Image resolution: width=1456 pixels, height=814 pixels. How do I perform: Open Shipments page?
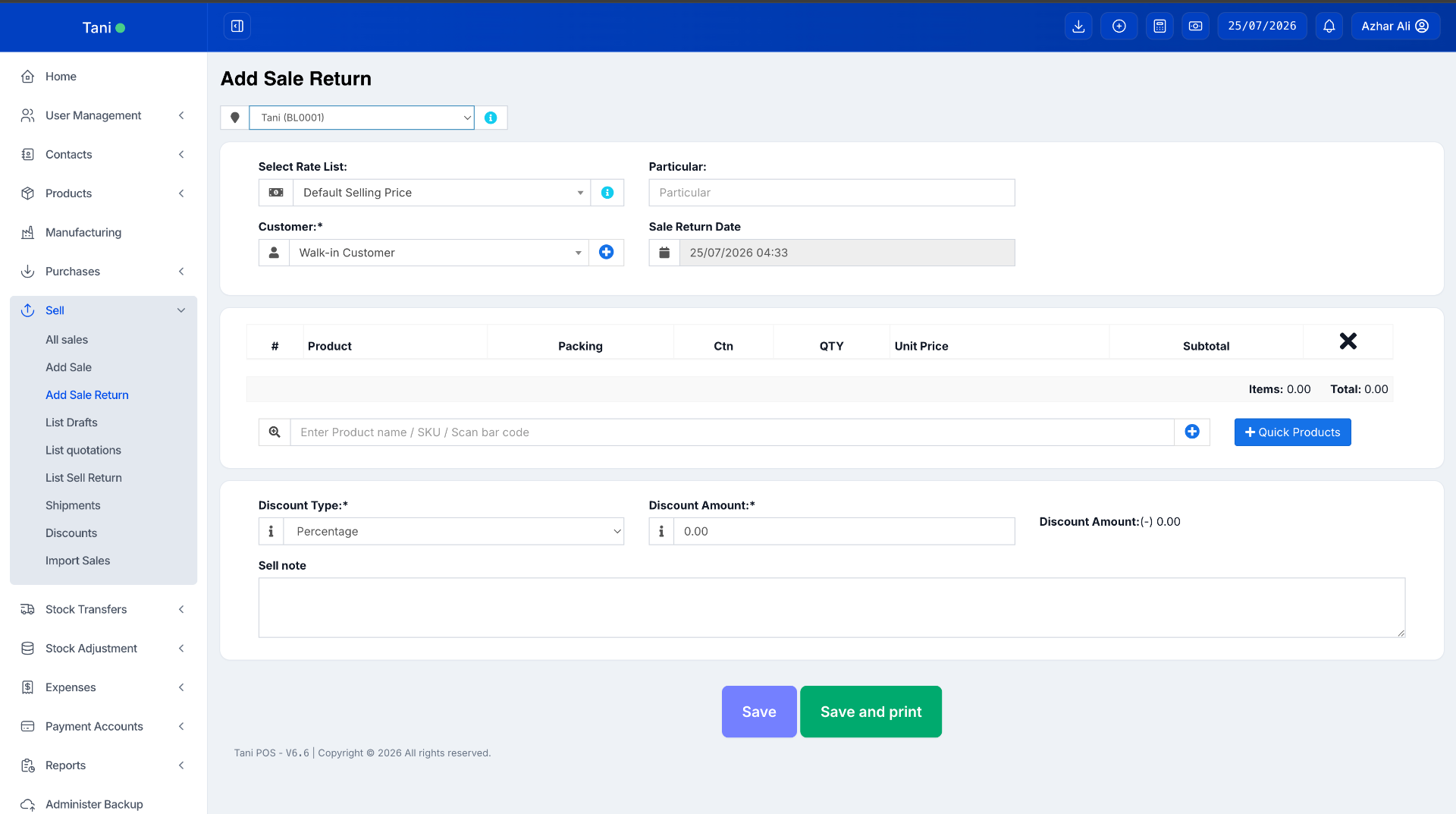(x=73, y=506)
